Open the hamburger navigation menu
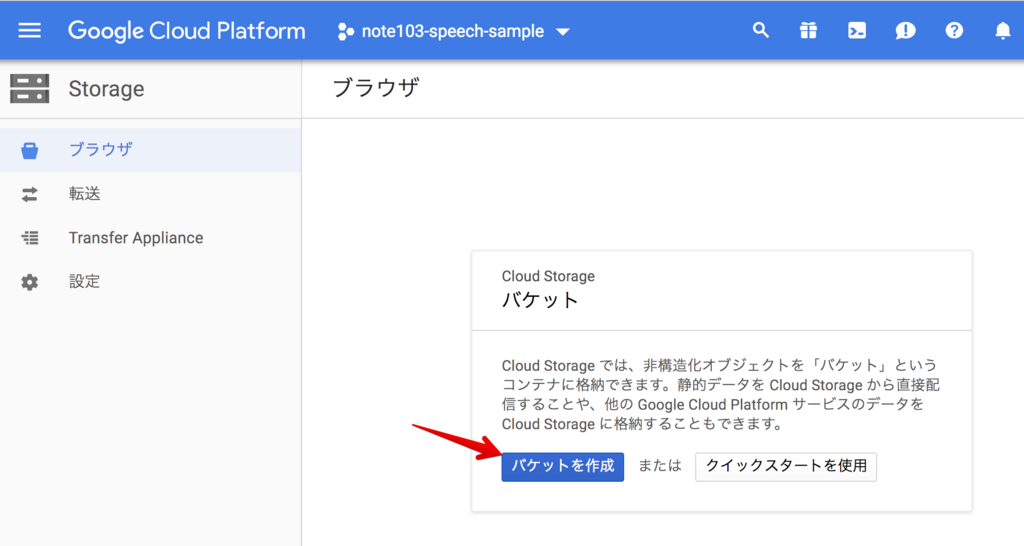This screenshot has height=546, width=1024. pos(29,31)
